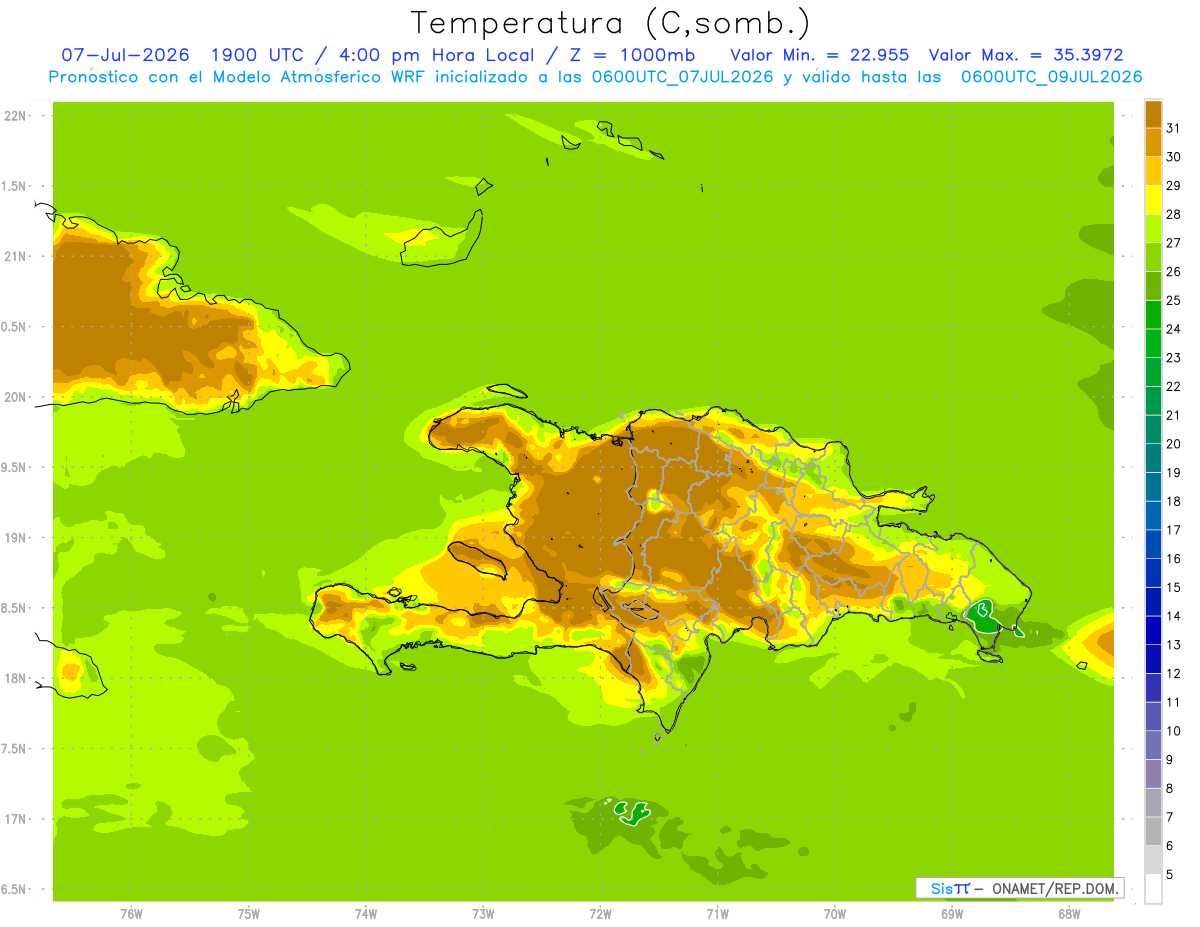1200x927 pixels.
Task: Click the title 'Temperatura (C,somb.)'
Action: point(611,23)
